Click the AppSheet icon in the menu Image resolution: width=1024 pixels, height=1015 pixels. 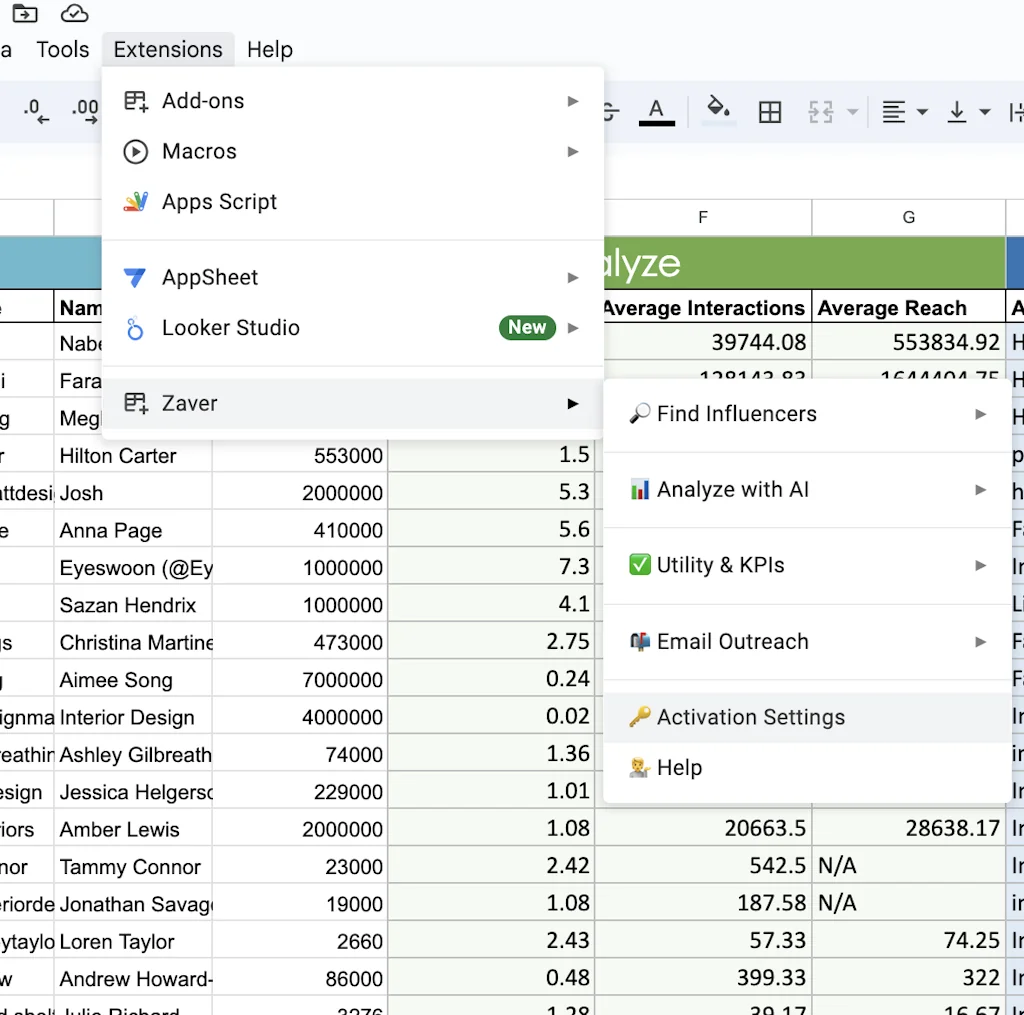coord(134,277)
